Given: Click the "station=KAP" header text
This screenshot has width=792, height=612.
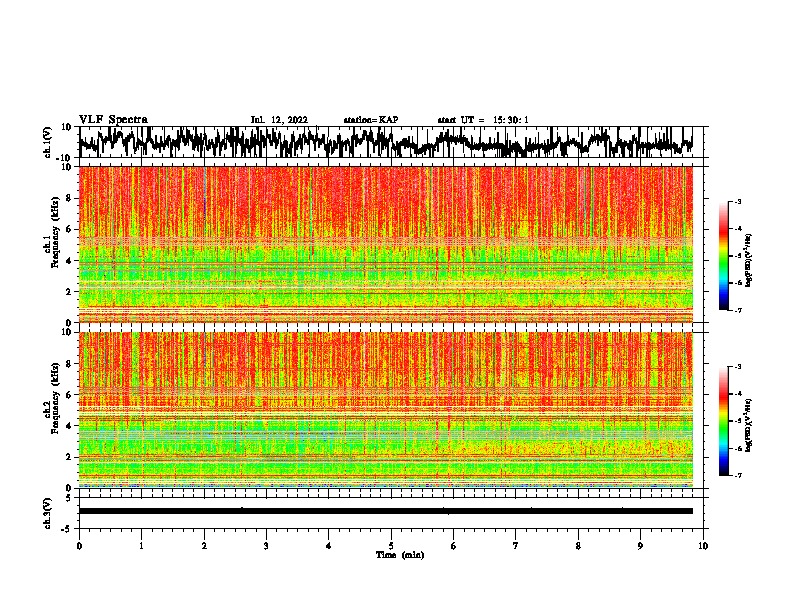Looking at the screenshot, I should (371, 120).
